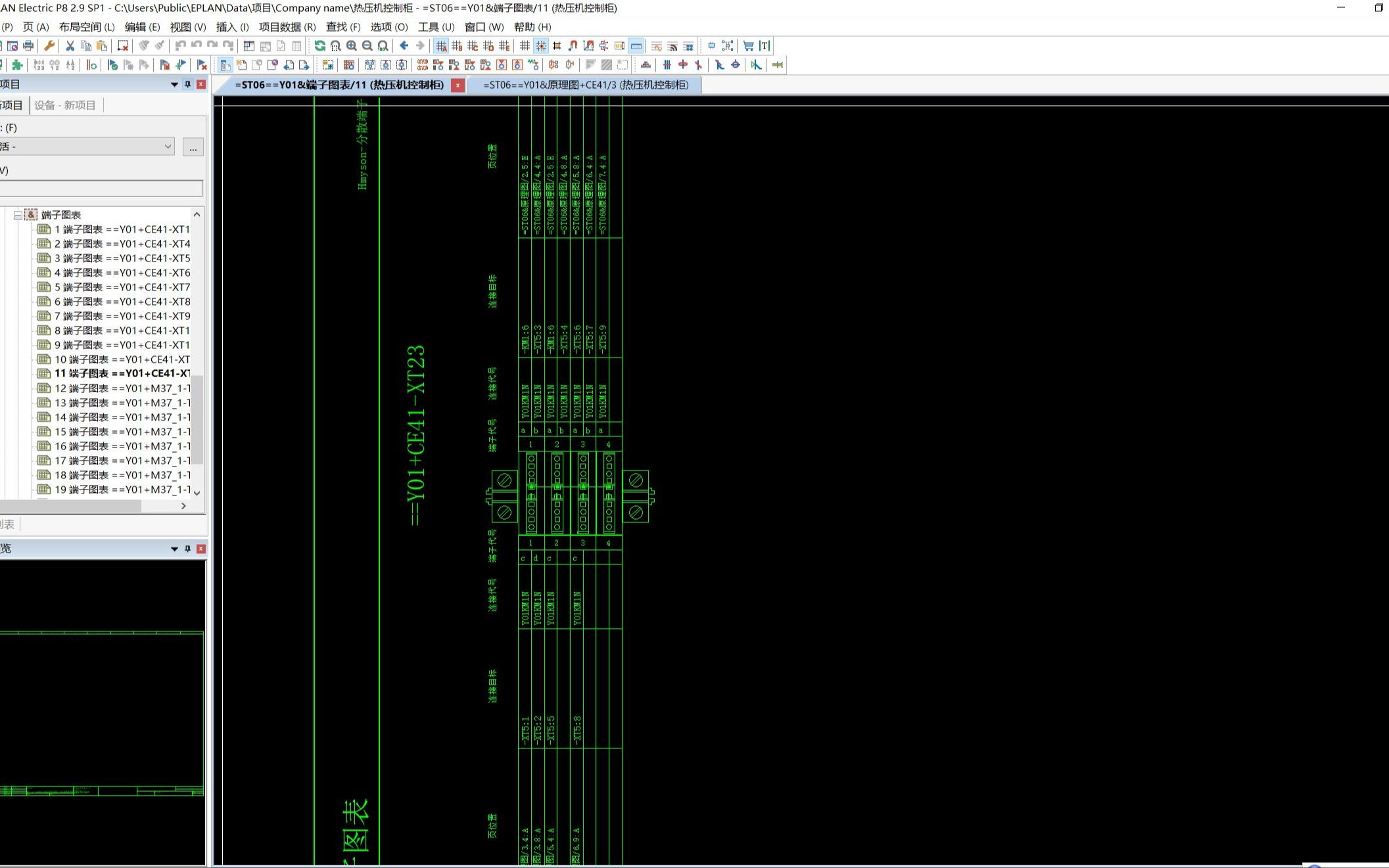1389x868 pixels.
Task: Open the 项目 panel options dropdown arrow
Action: click(x=174, y=85)
